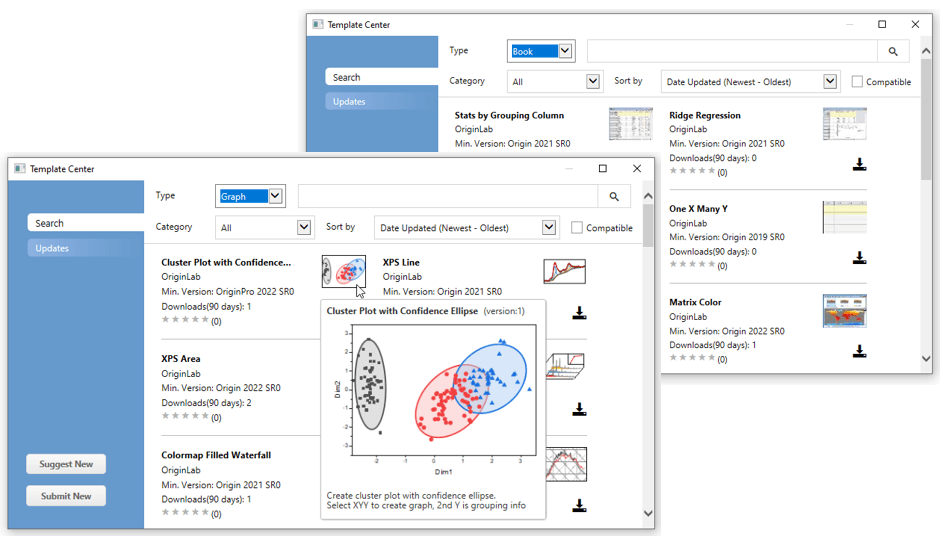Viewport: 943px width, 542px height.
Task: Open Sort by dropdown in Book window
Action: (750, 81)
